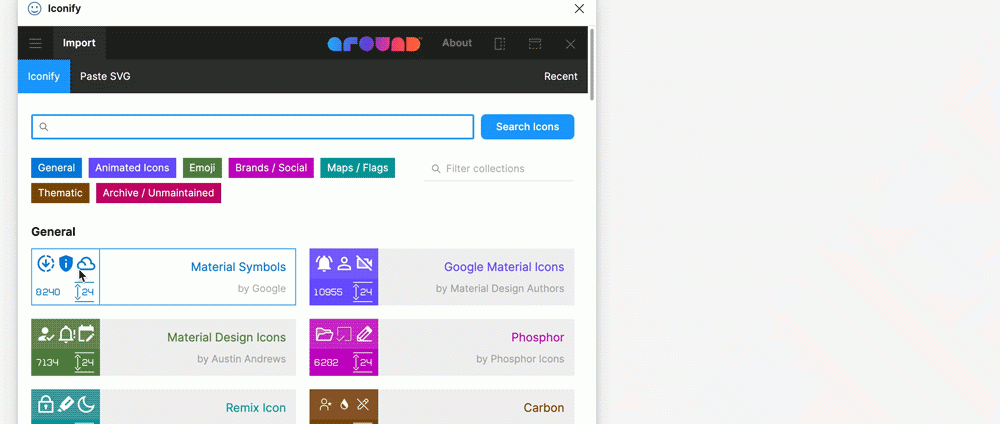Screen dimensions: 1000x424
Task: Click the Around logo banner
Action: coord(374,43)
